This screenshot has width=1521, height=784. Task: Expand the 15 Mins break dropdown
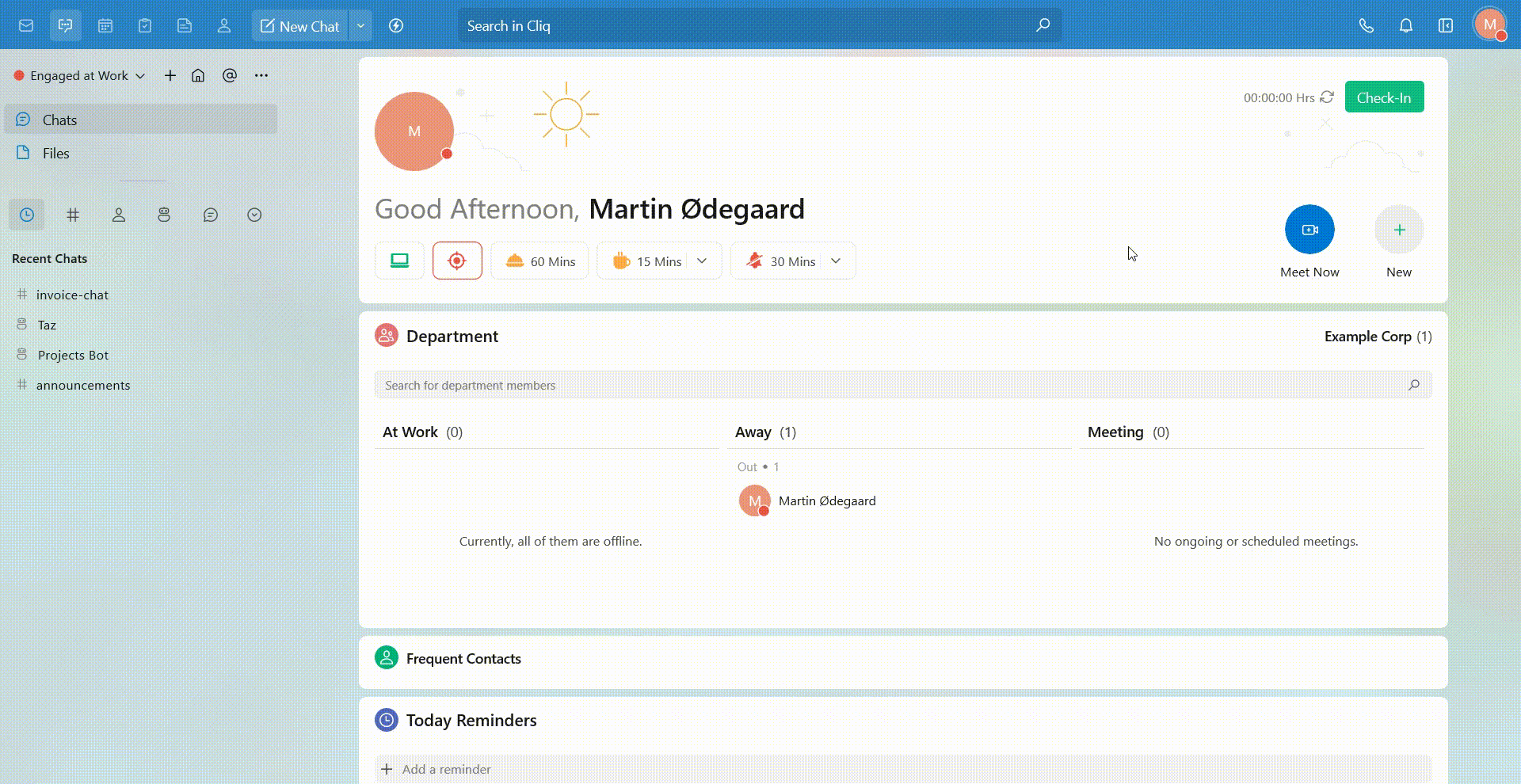tap(702, 261)
